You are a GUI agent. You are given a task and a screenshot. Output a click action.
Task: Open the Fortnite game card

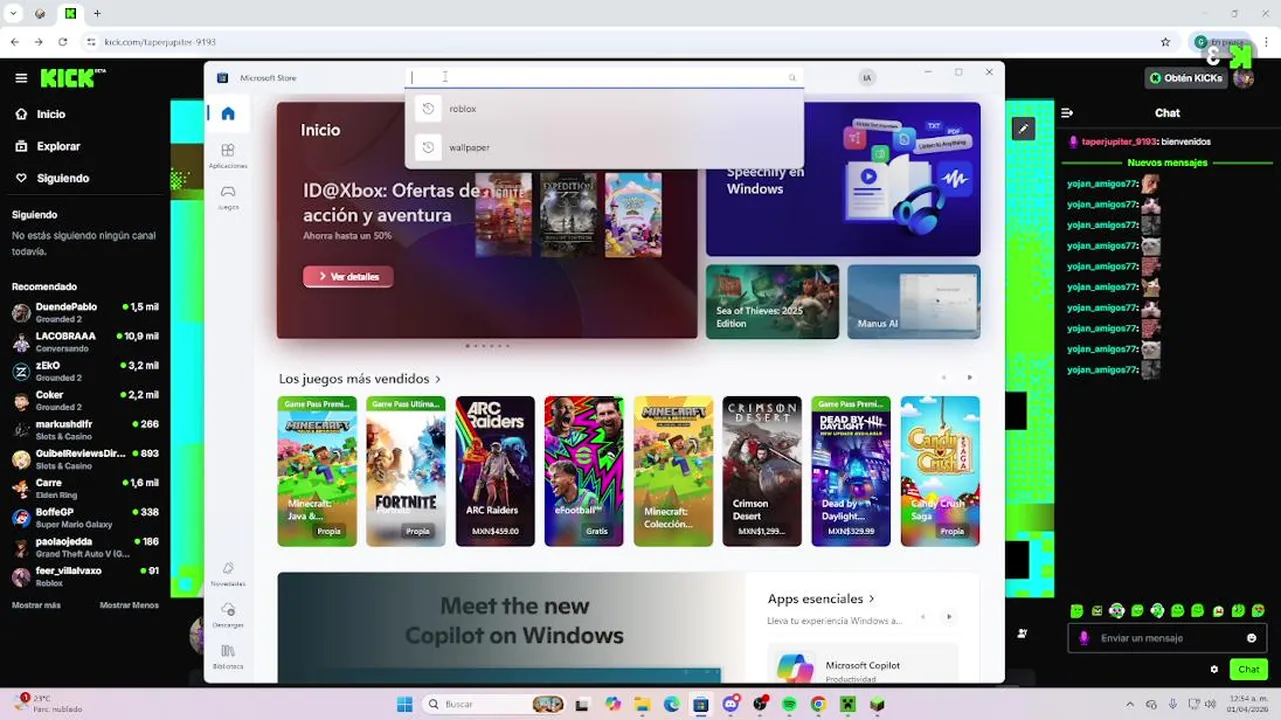pos(406,471)
